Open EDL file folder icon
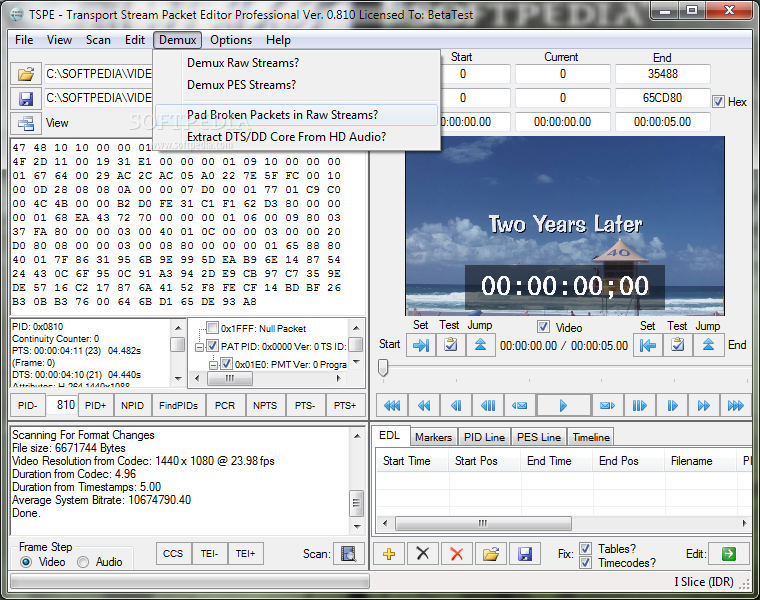 tap(491, 553)
